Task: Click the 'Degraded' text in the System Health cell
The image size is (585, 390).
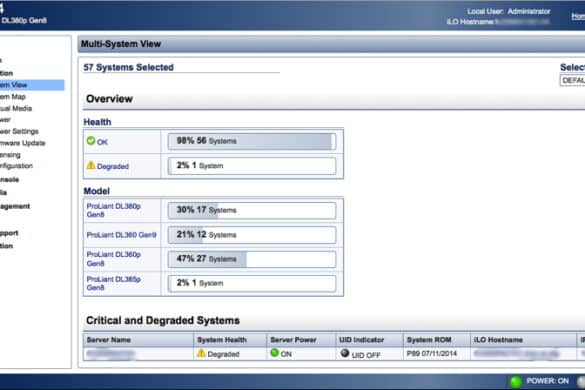Action: 223,354
